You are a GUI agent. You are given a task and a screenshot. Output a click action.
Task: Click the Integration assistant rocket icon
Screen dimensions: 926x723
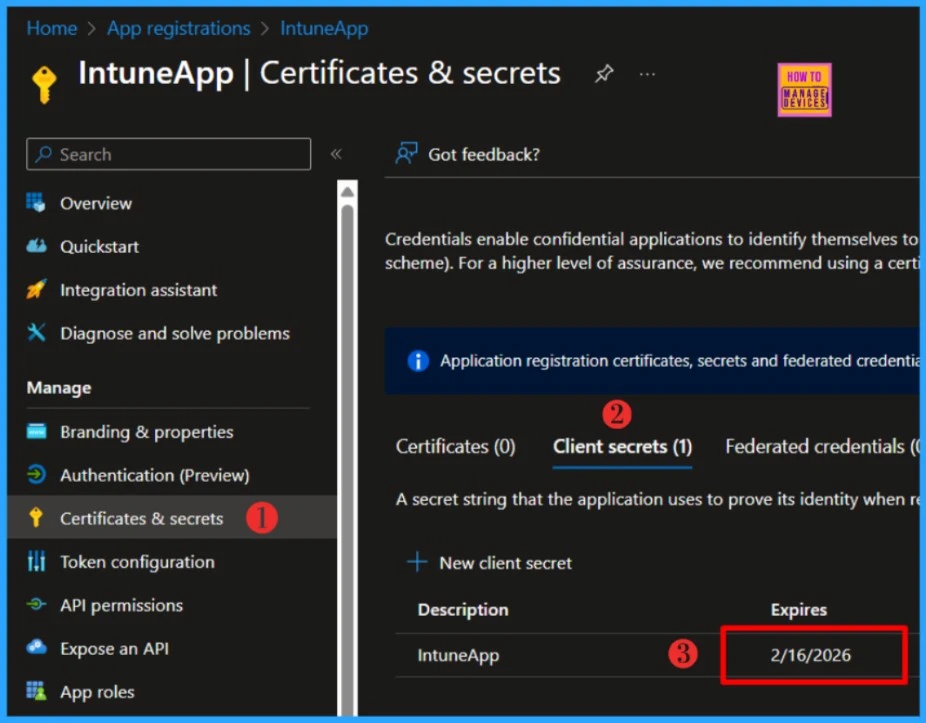click(x=36, y=289)
